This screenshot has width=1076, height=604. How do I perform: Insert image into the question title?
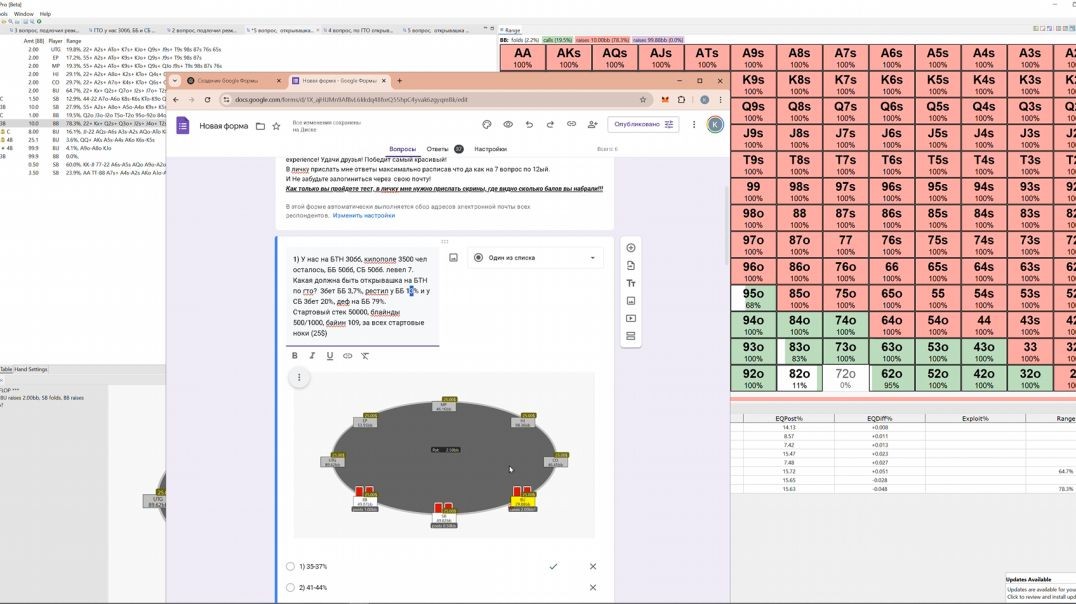pos(454,257)
